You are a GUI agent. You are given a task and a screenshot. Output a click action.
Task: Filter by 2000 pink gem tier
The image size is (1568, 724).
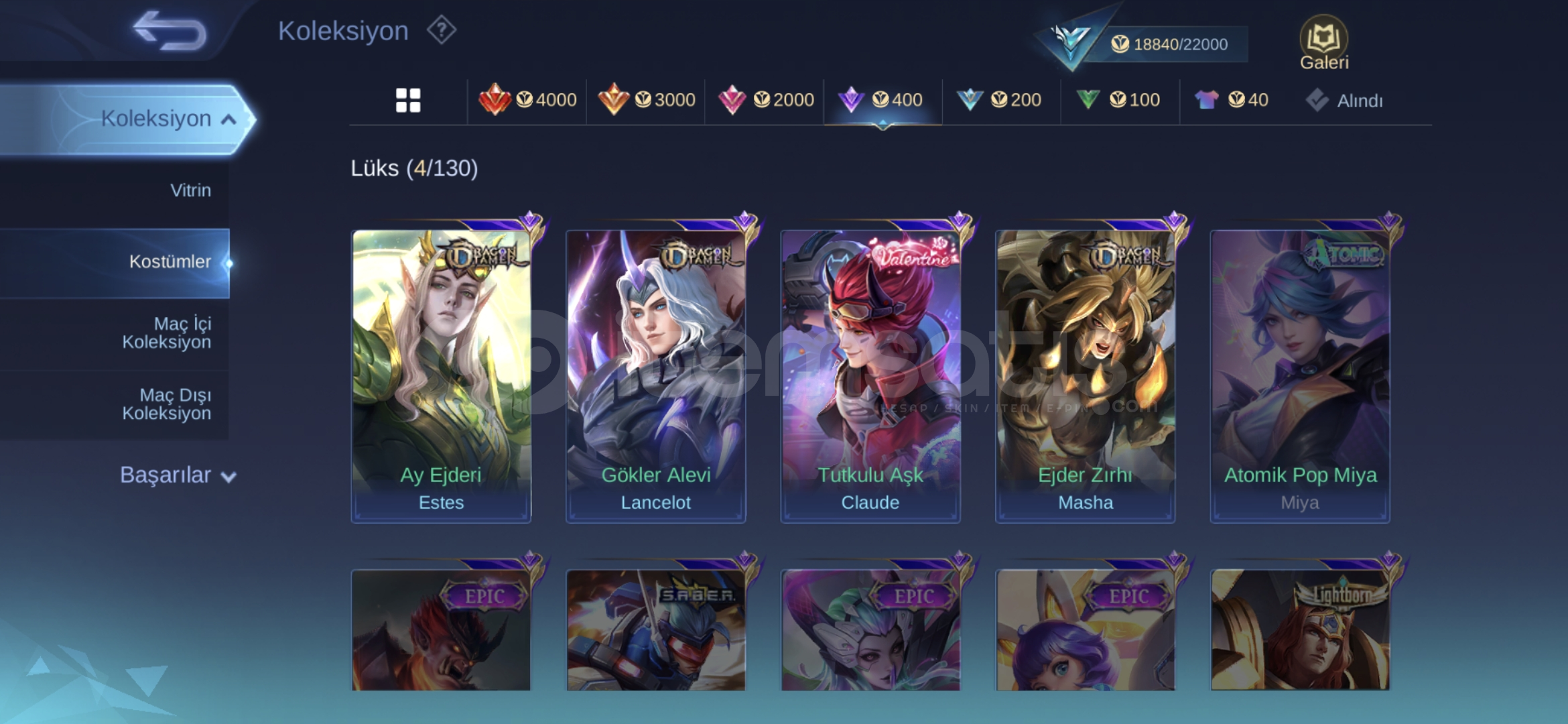point(765,100)
